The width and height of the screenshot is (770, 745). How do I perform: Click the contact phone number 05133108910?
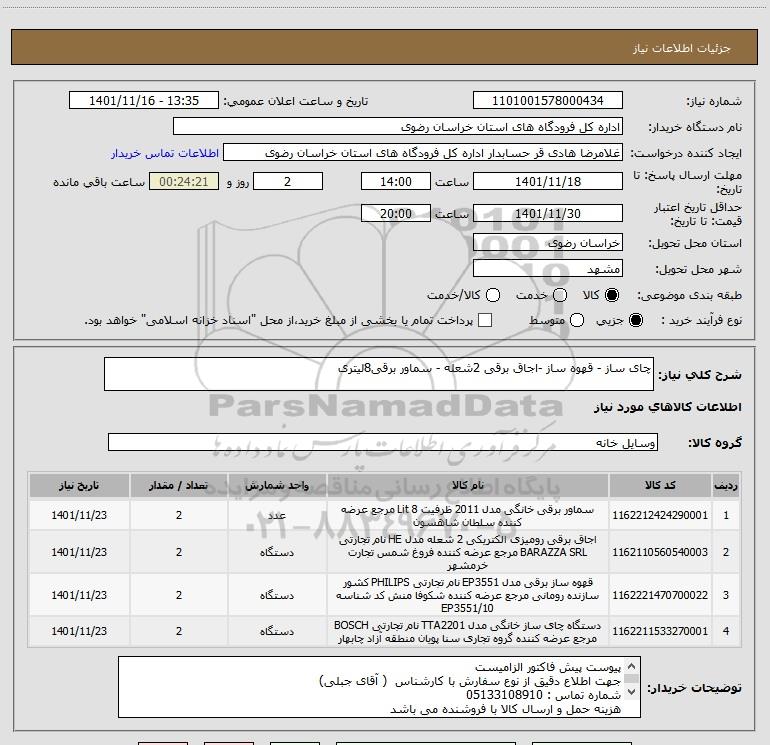point(504,695)
